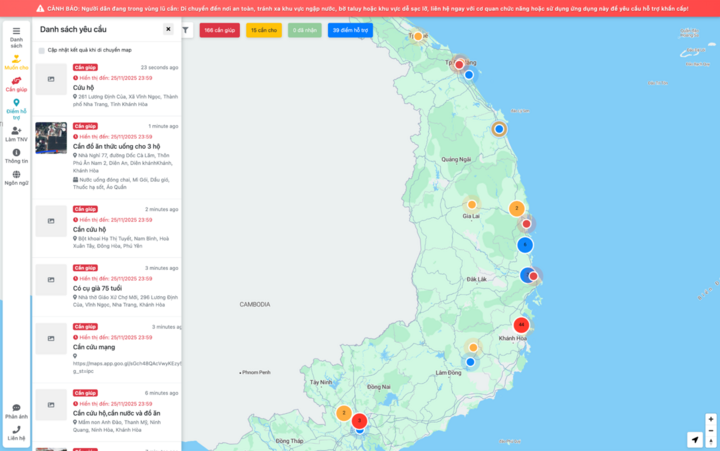Select the Muốn cho hand icon

[x=16, y=59]
